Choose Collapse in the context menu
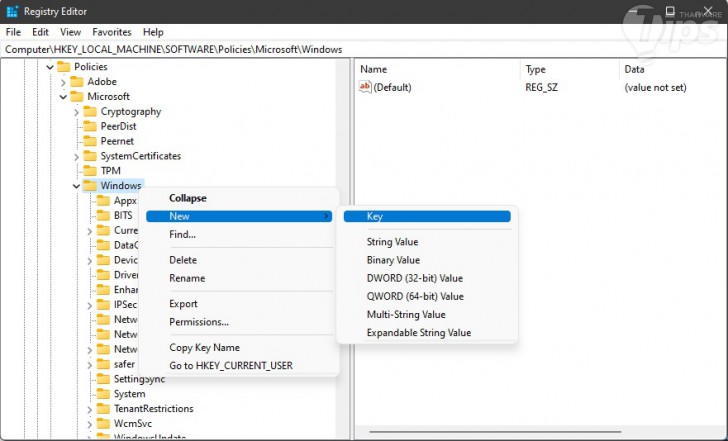Screen dimensions: 728x441 point(239,198)
